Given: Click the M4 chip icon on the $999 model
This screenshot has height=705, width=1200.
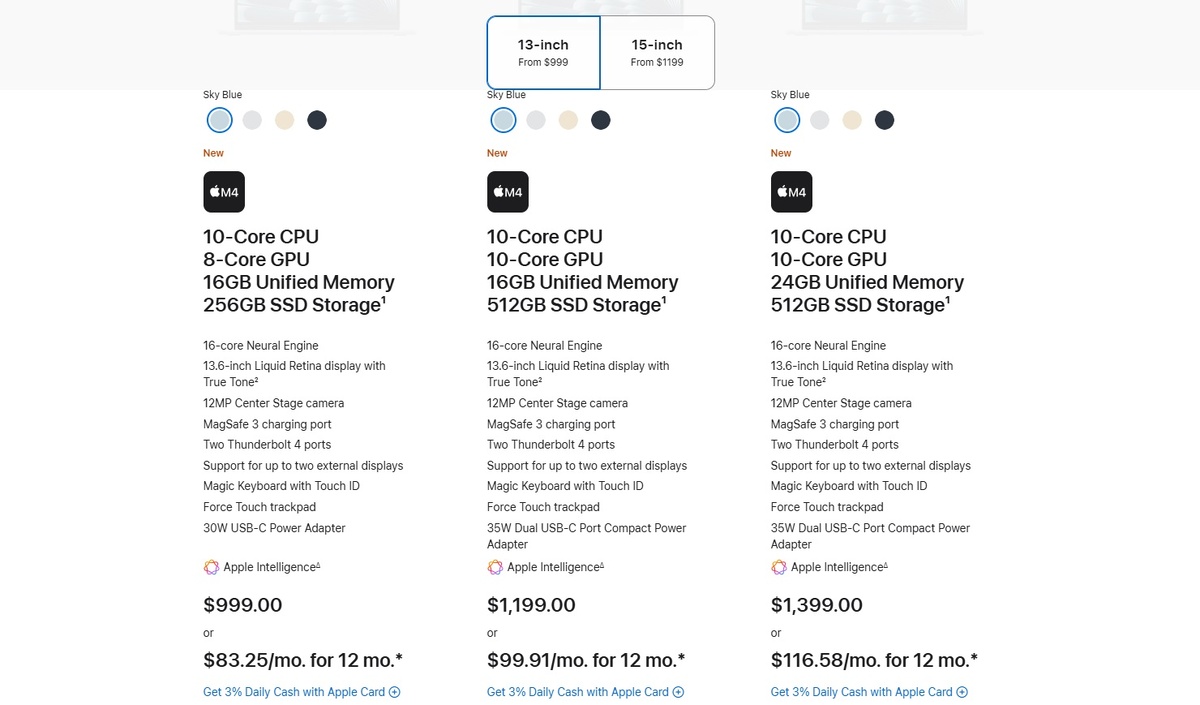Looking at the screenshot, I should [x=224, y=191].
